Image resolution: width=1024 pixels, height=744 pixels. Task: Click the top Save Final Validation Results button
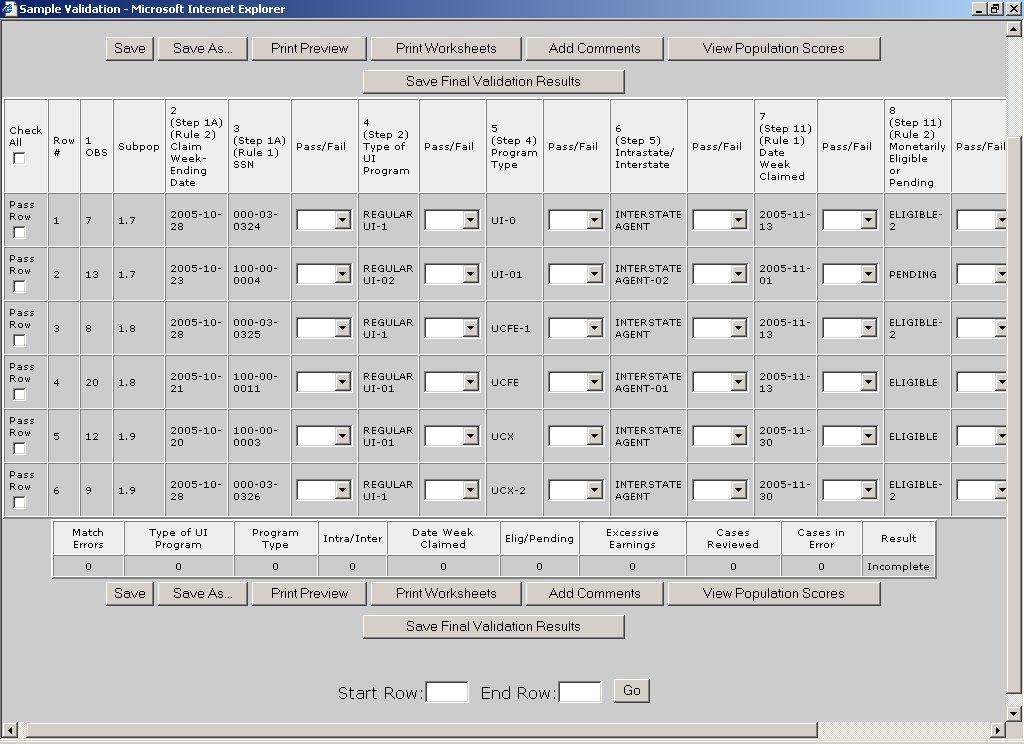[493, 81]
